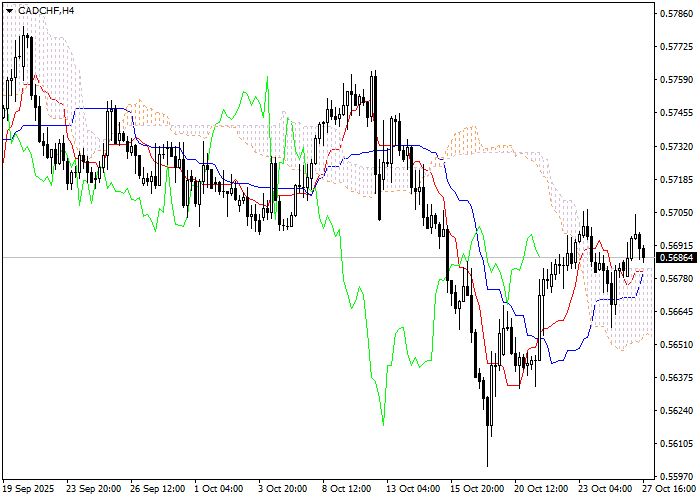700x500 pixels.
Task: Select the 13 Oct 04:00 time label
Action: click(x=415, y=489)
